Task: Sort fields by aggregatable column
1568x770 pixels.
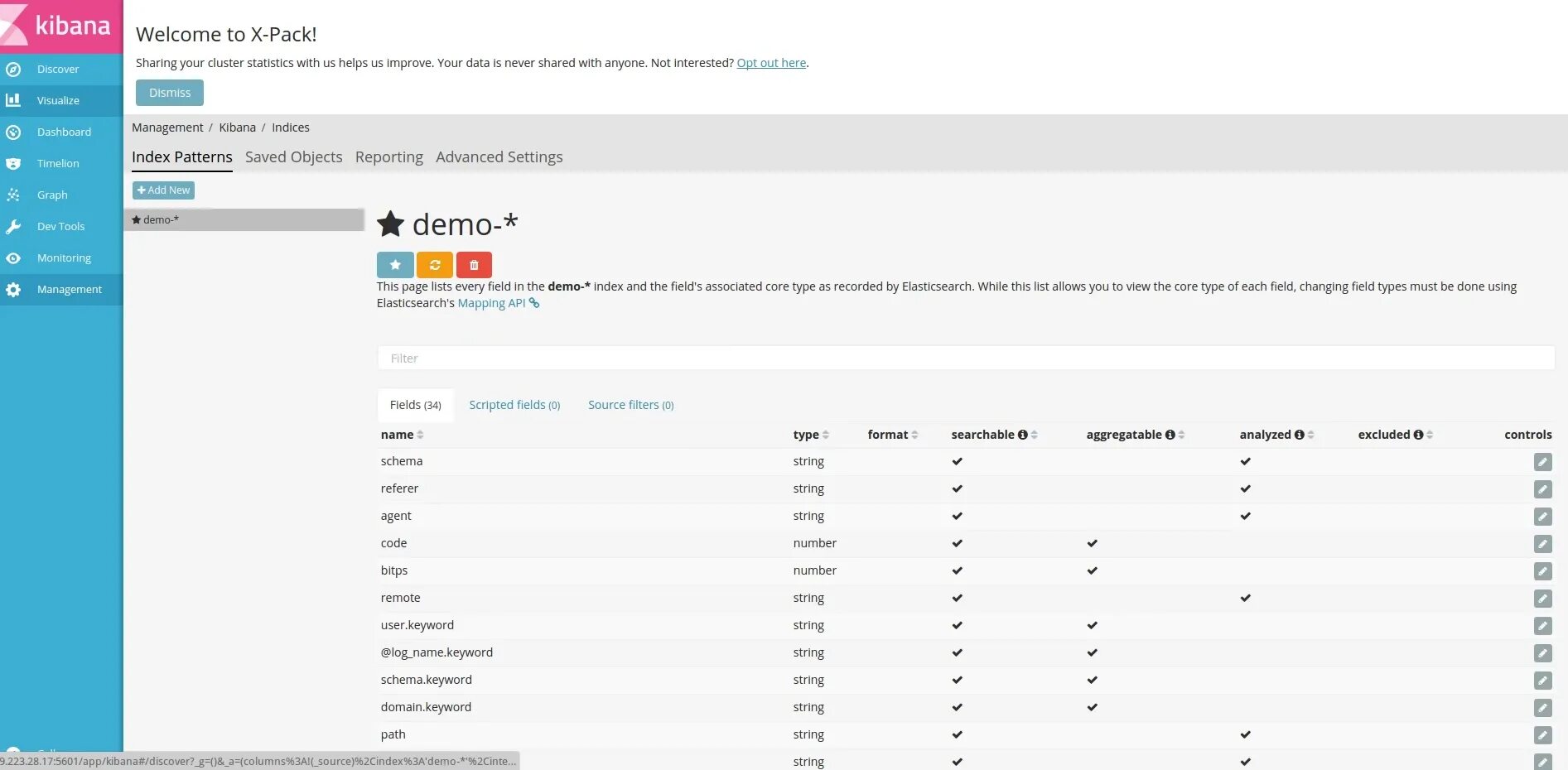Action: tap(1182, 435)
